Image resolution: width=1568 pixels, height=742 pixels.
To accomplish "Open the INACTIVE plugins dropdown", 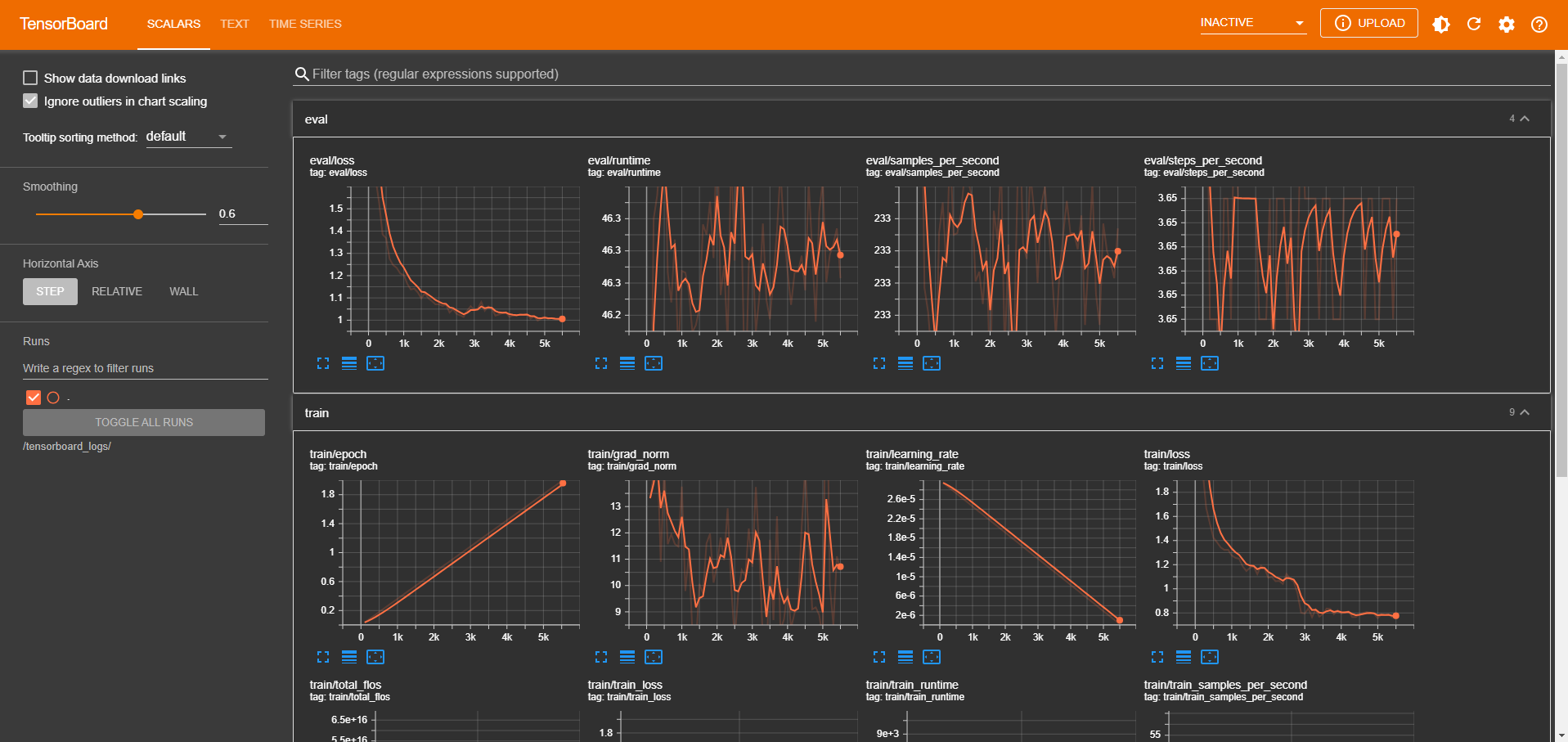I will click(x=1252, y=23).
